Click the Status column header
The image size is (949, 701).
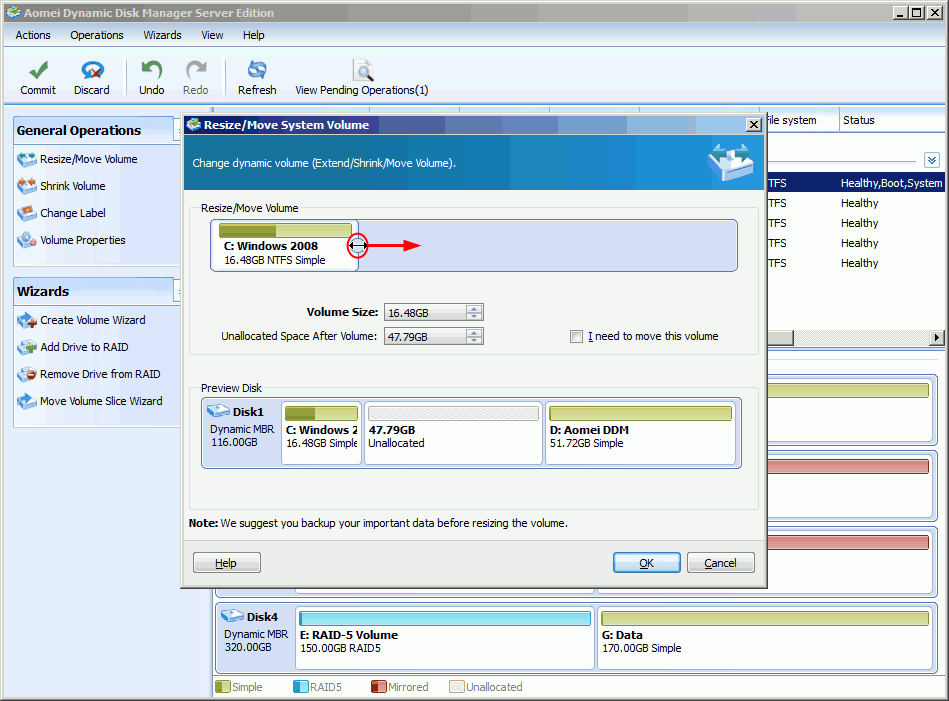(892, 120)
